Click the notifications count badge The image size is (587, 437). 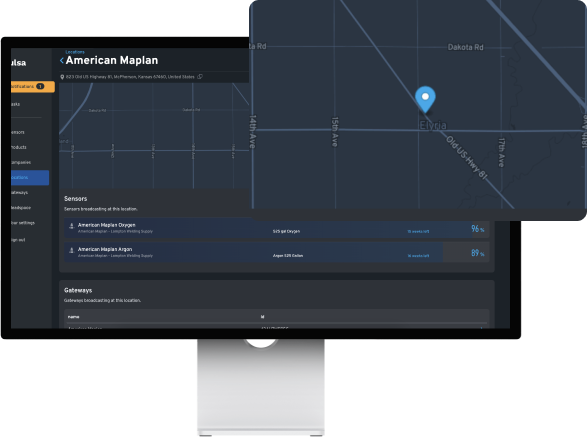40,87
